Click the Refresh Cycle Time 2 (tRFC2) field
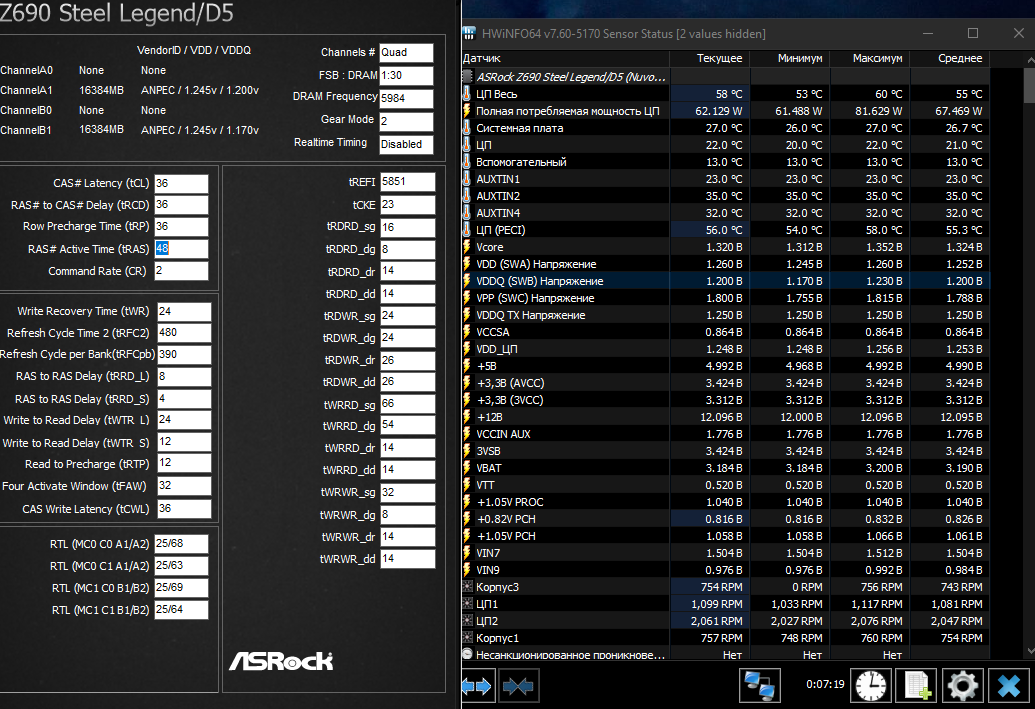Screen dimensions: 1035x709 coord(184,333)
